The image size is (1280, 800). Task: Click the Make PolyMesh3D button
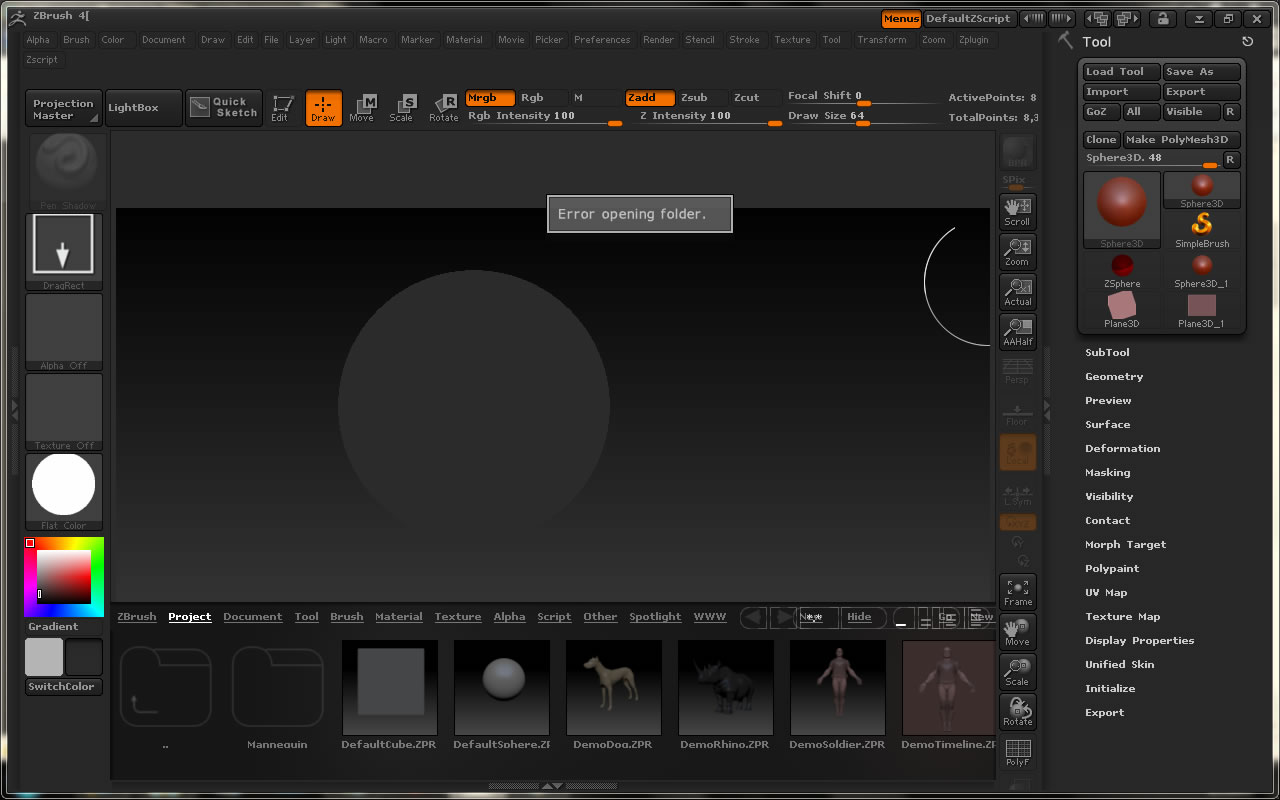tap(1181, 140)
